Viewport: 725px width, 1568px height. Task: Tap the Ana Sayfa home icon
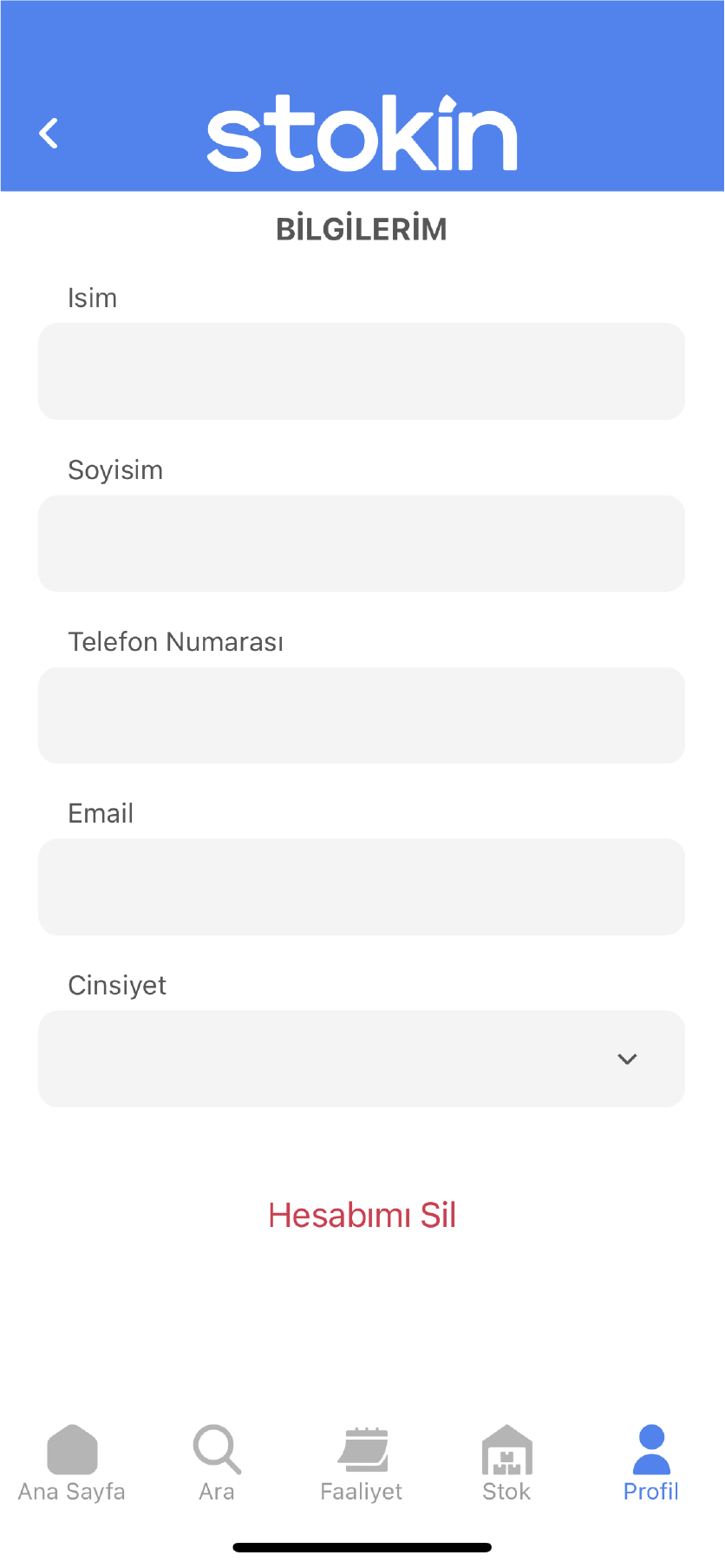coord(72,1449)
